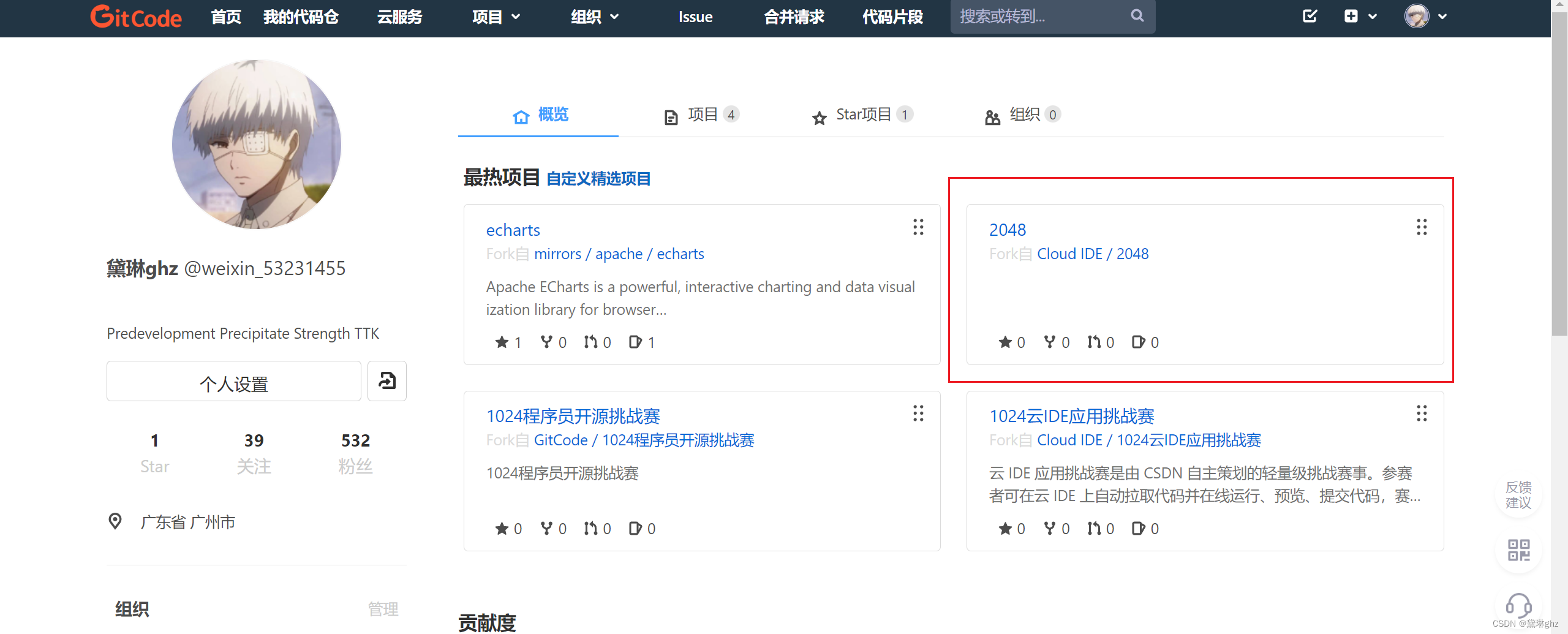Click the fork icon on 1024程序员开源挑战赛 card

point(546,529)
